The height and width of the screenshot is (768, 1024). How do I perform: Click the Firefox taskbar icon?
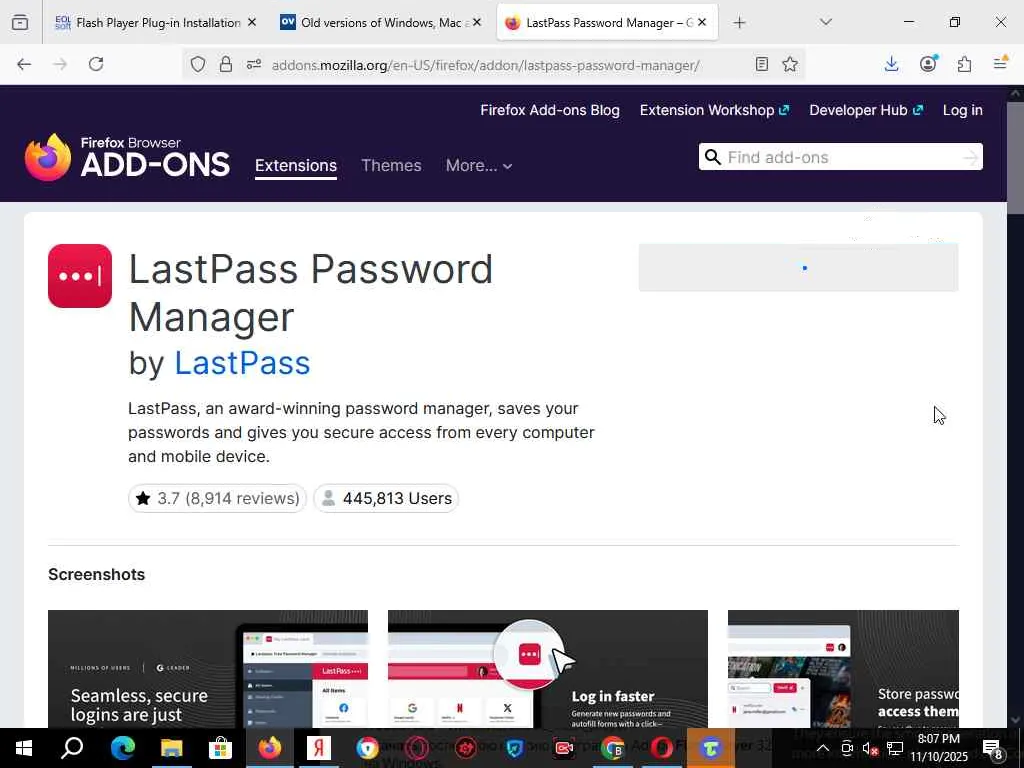pos(269,748)
